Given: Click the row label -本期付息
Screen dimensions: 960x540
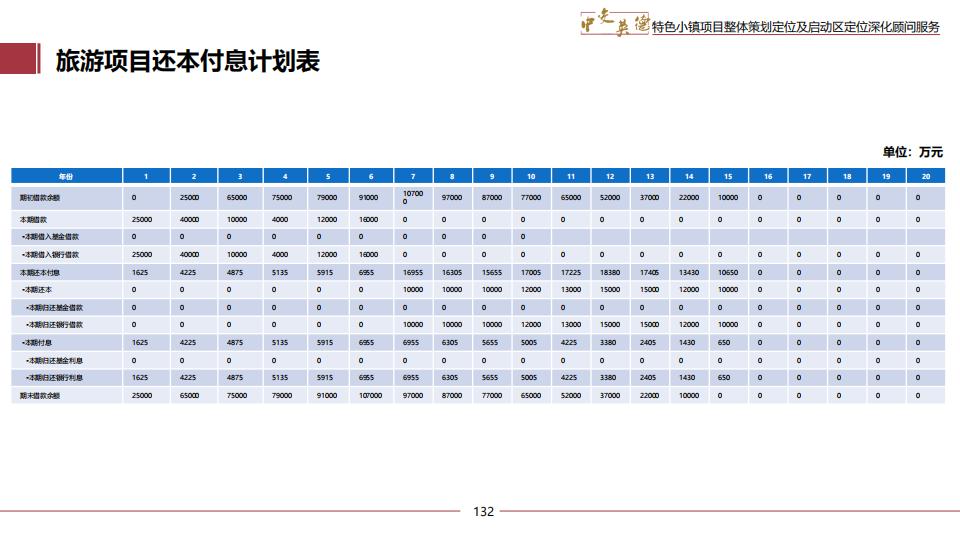Looking at the screenshot, I should (37, 342).
